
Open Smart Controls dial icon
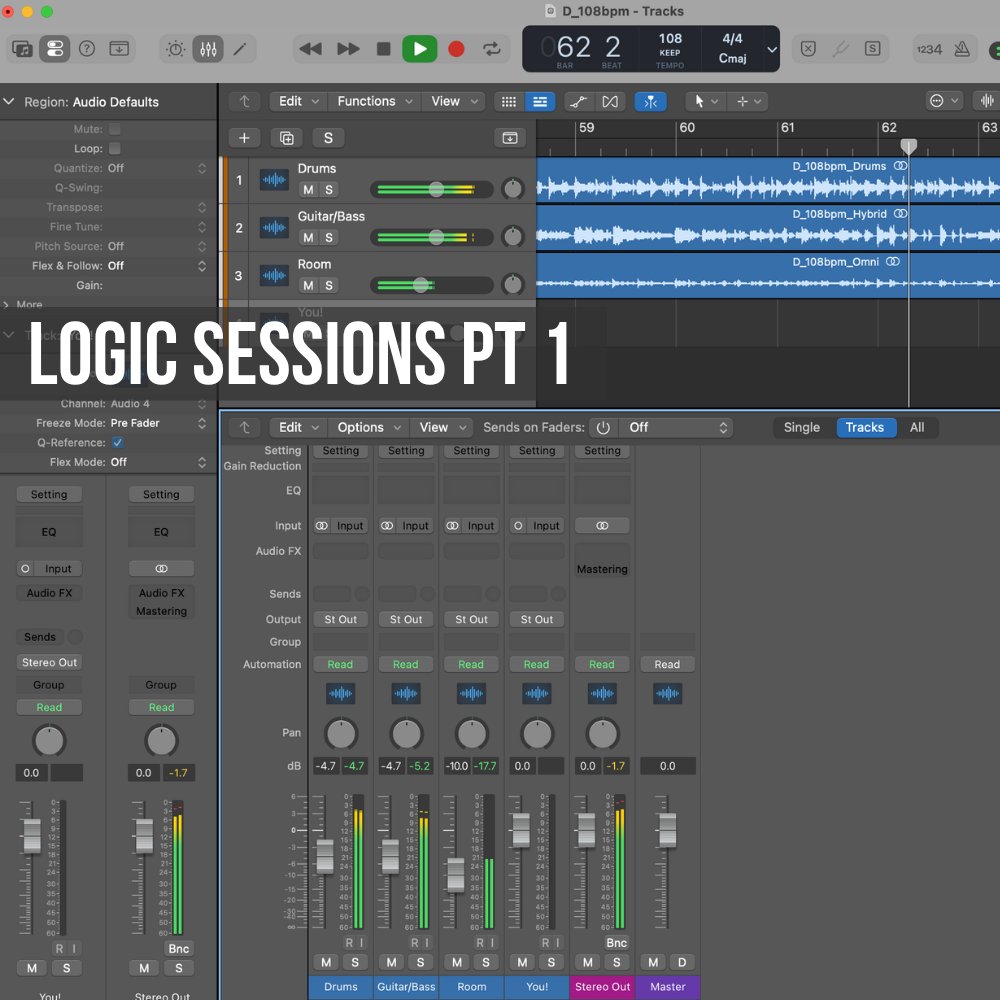[x=175, y=49]
